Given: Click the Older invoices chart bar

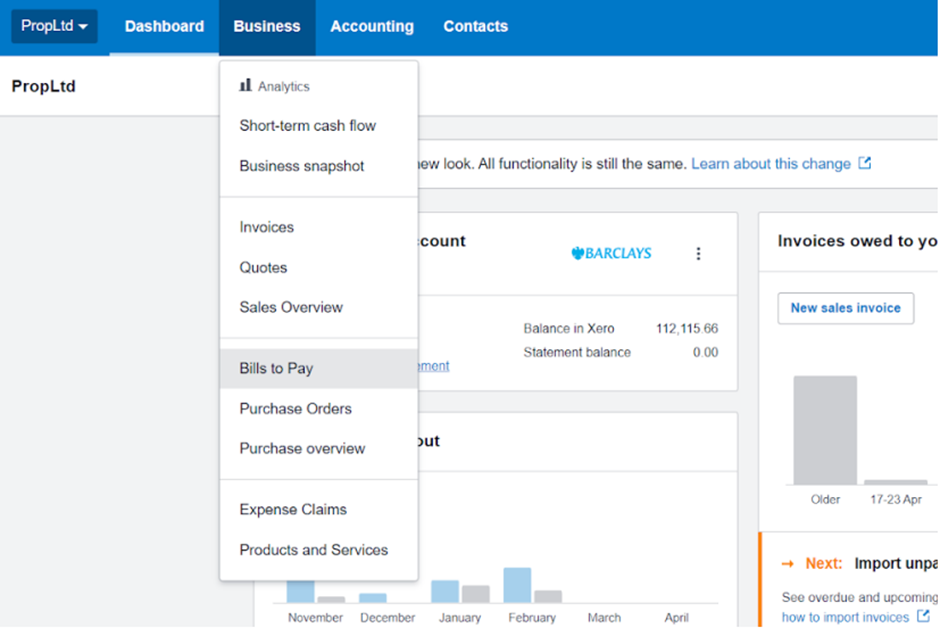Looking at the screenshot, I should pos(825,430).
